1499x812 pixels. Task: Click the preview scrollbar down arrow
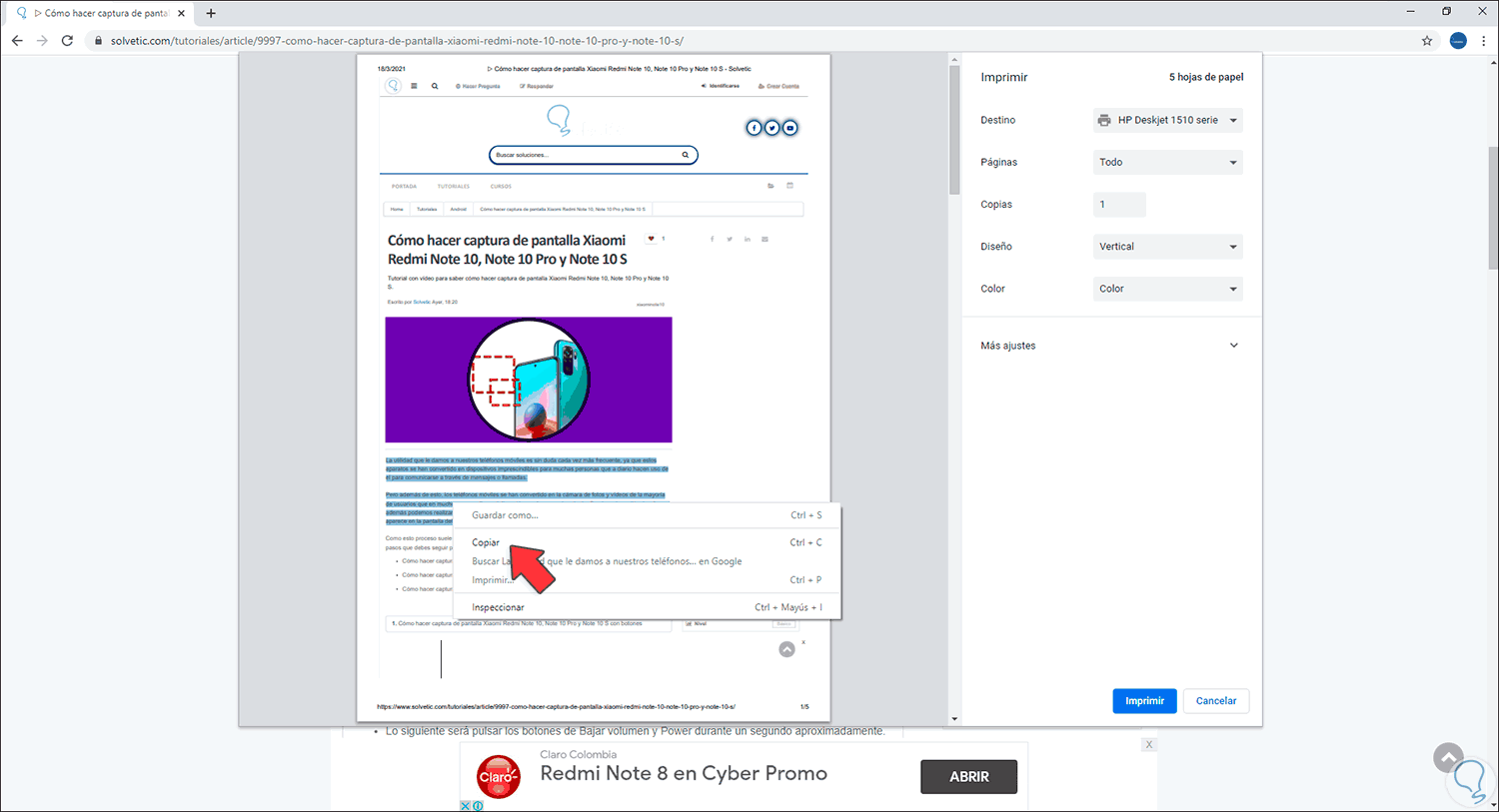click(954, 719)
